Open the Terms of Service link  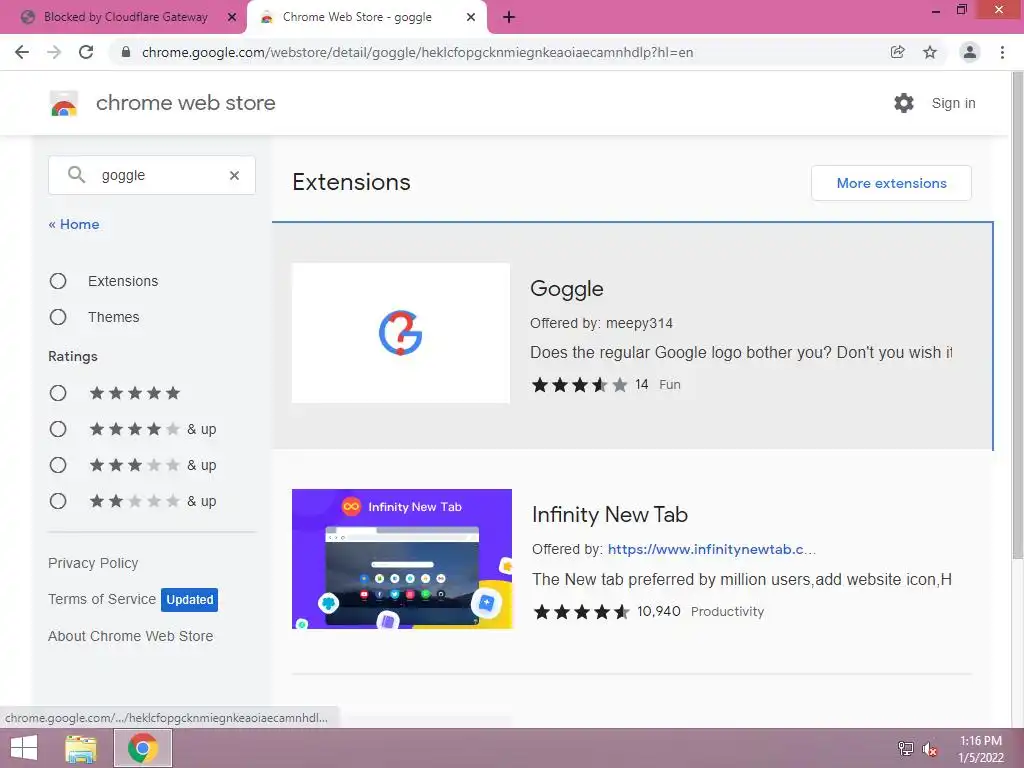102,599
